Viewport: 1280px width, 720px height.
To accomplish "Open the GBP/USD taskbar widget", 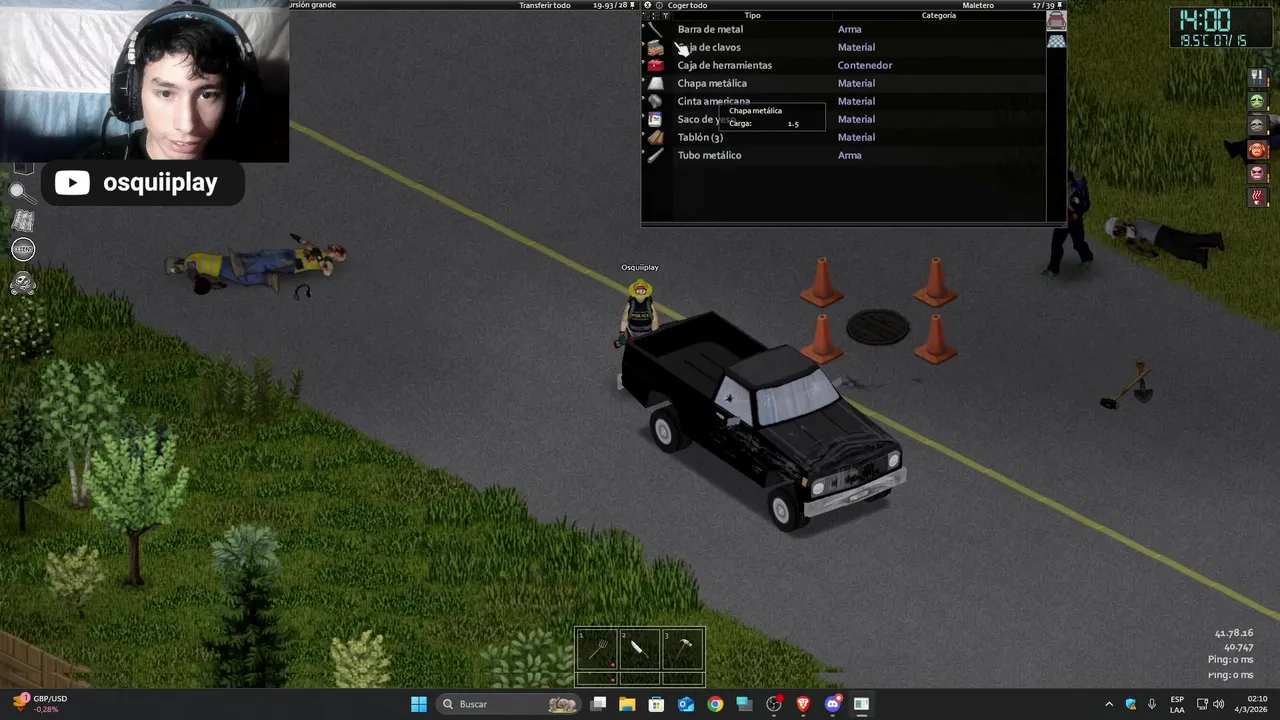I will pos(40,704).
